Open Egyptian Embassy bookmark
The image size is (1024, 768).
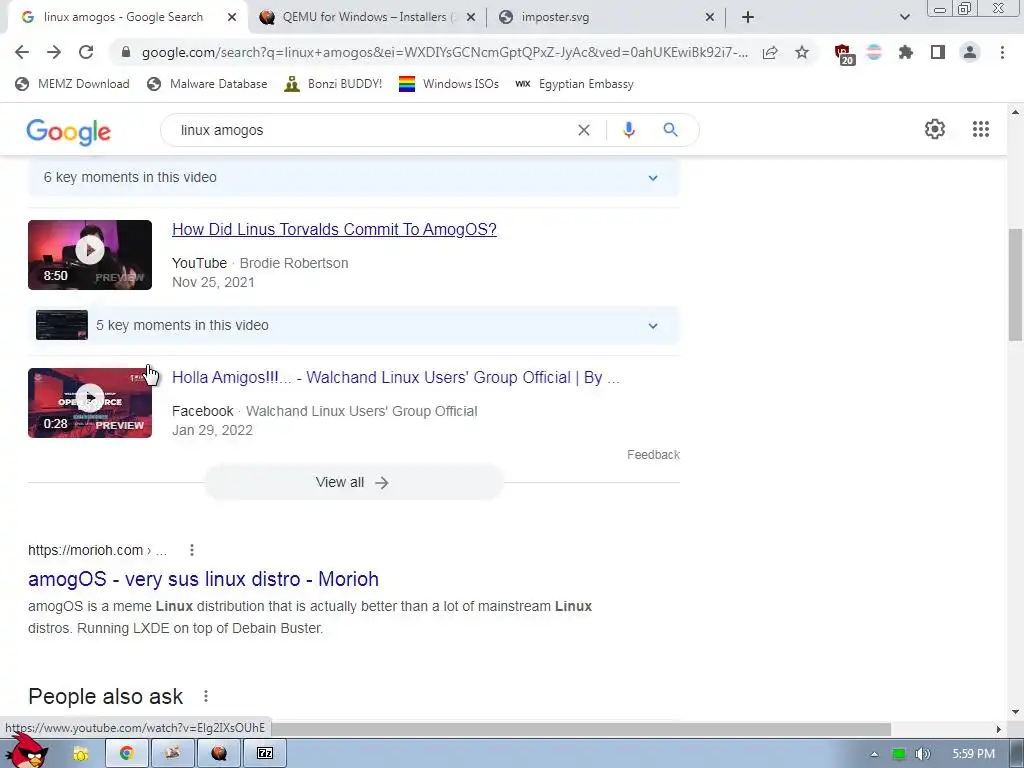pyautogui.click(x=575, y=84)
